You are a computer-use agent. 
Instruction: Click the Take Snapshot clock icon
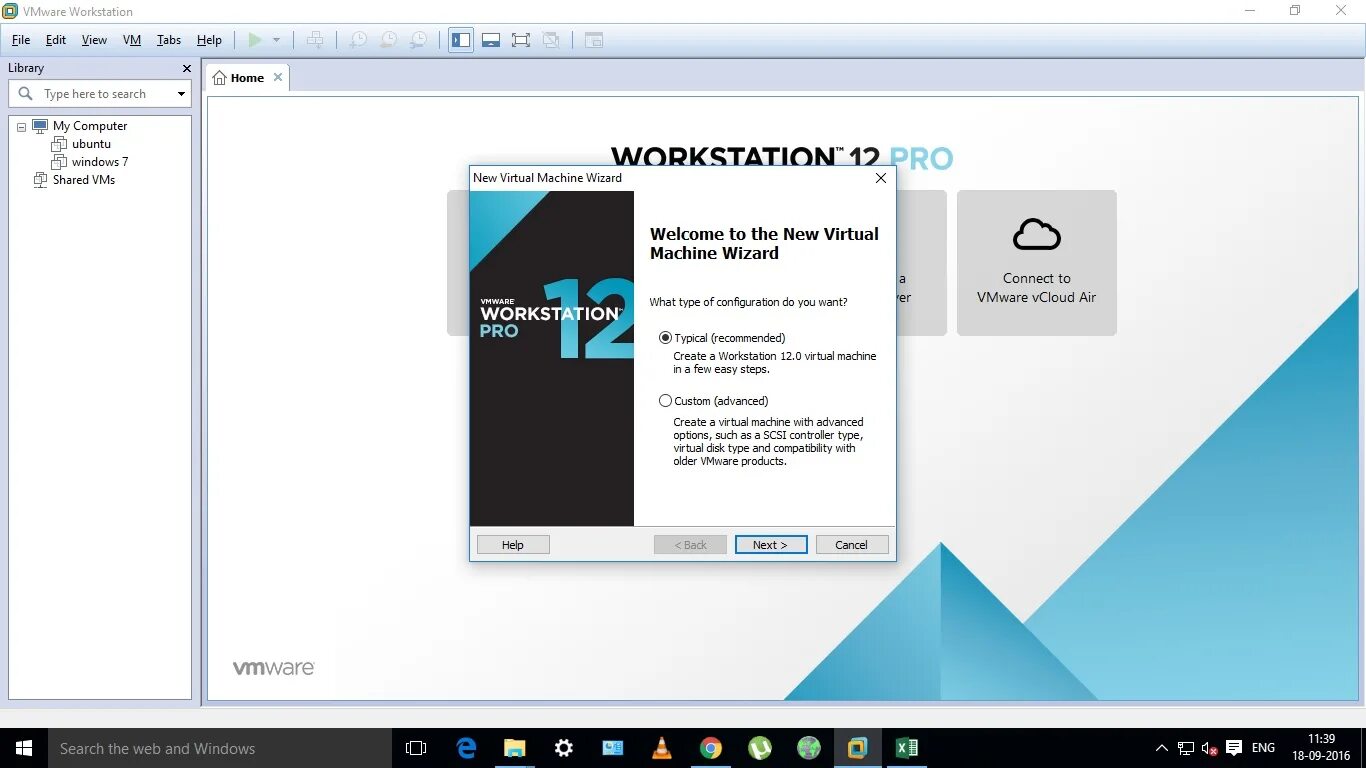357,40
